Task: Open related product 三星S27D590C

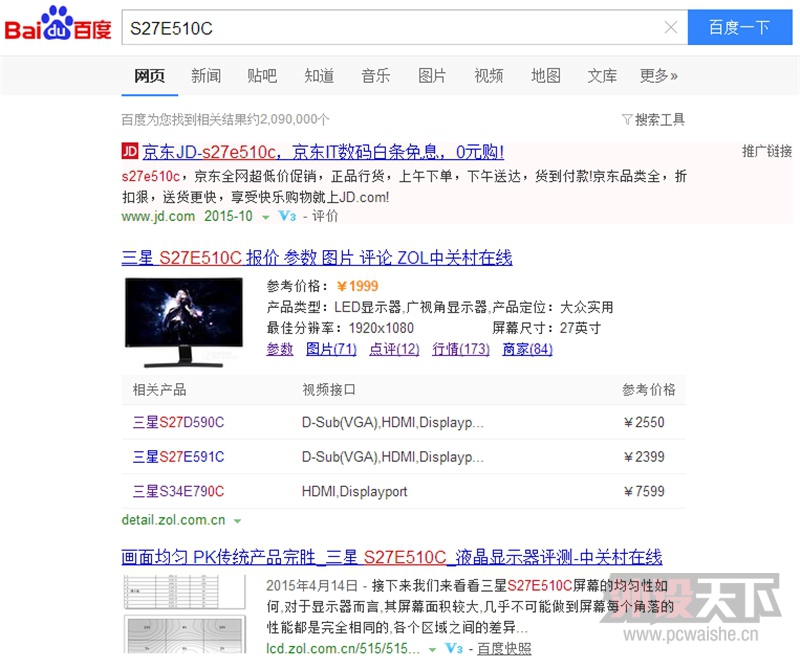Action: tap(179, 423)
